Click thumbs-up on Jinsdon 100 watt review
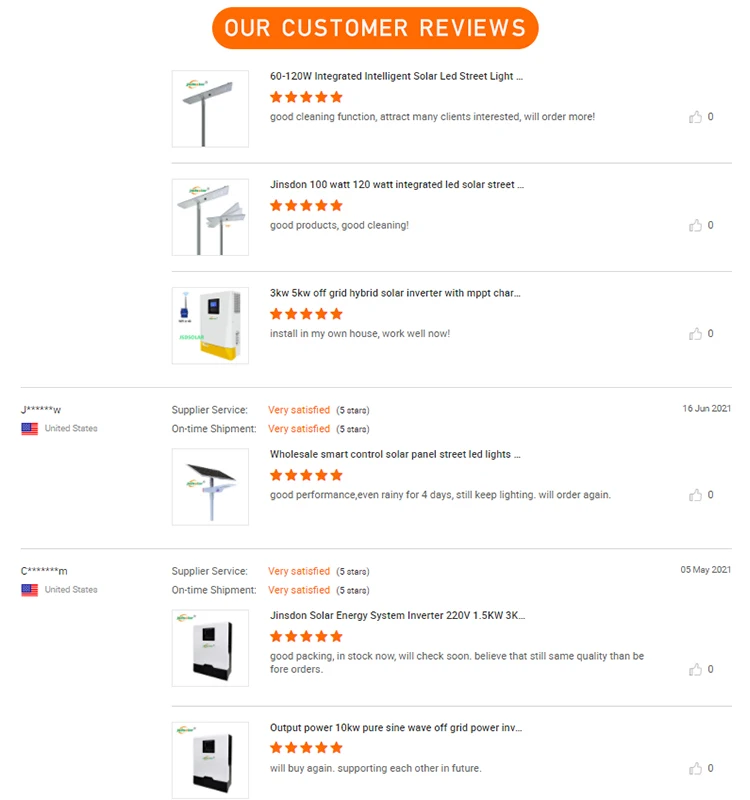750x800 pixels. (x=695, y=226)
